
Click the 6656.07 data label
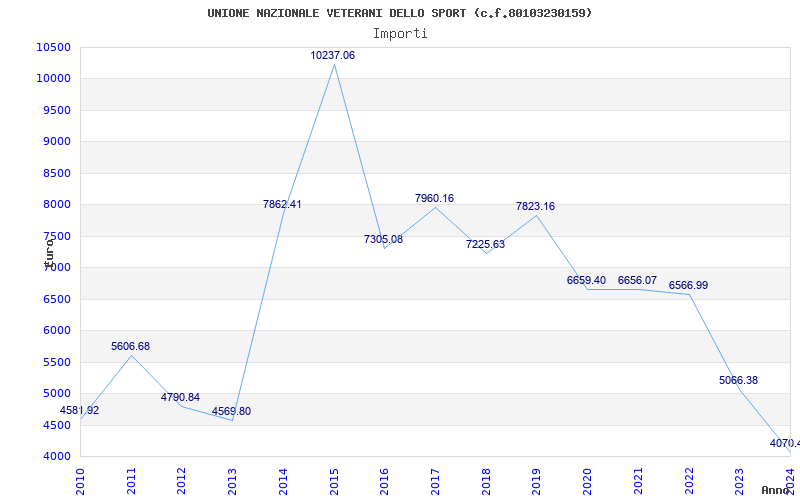637,281
